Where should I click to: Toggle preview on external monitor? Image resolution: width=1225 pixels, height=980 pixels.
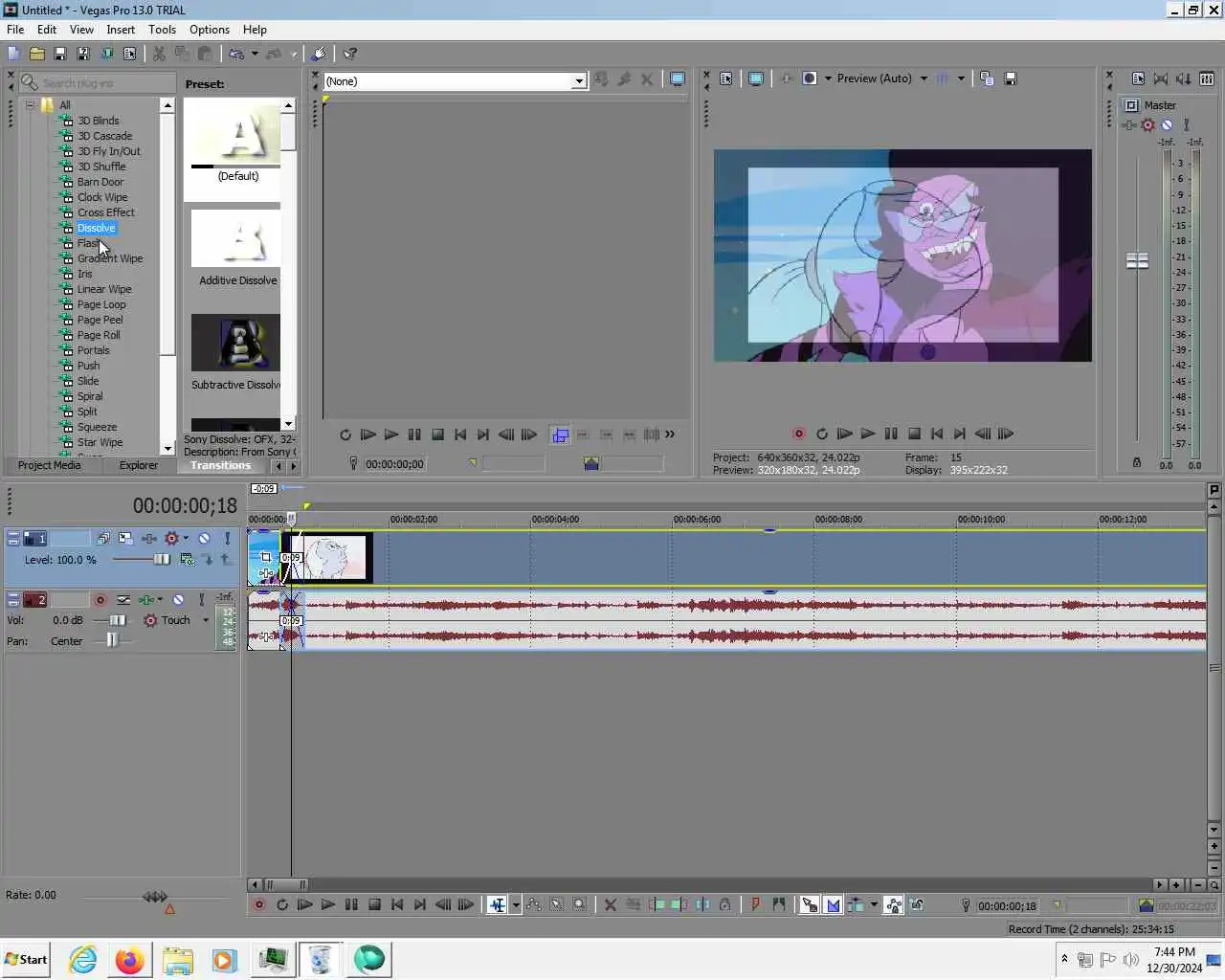[756, 78]
